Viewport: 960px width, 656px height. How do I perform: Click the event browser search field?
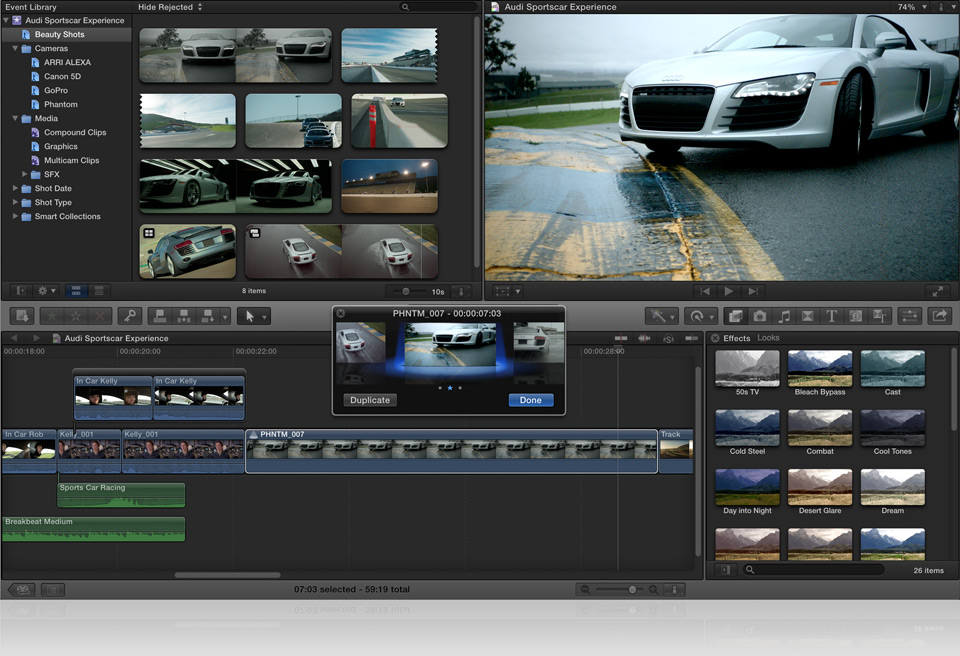point(438,7)
